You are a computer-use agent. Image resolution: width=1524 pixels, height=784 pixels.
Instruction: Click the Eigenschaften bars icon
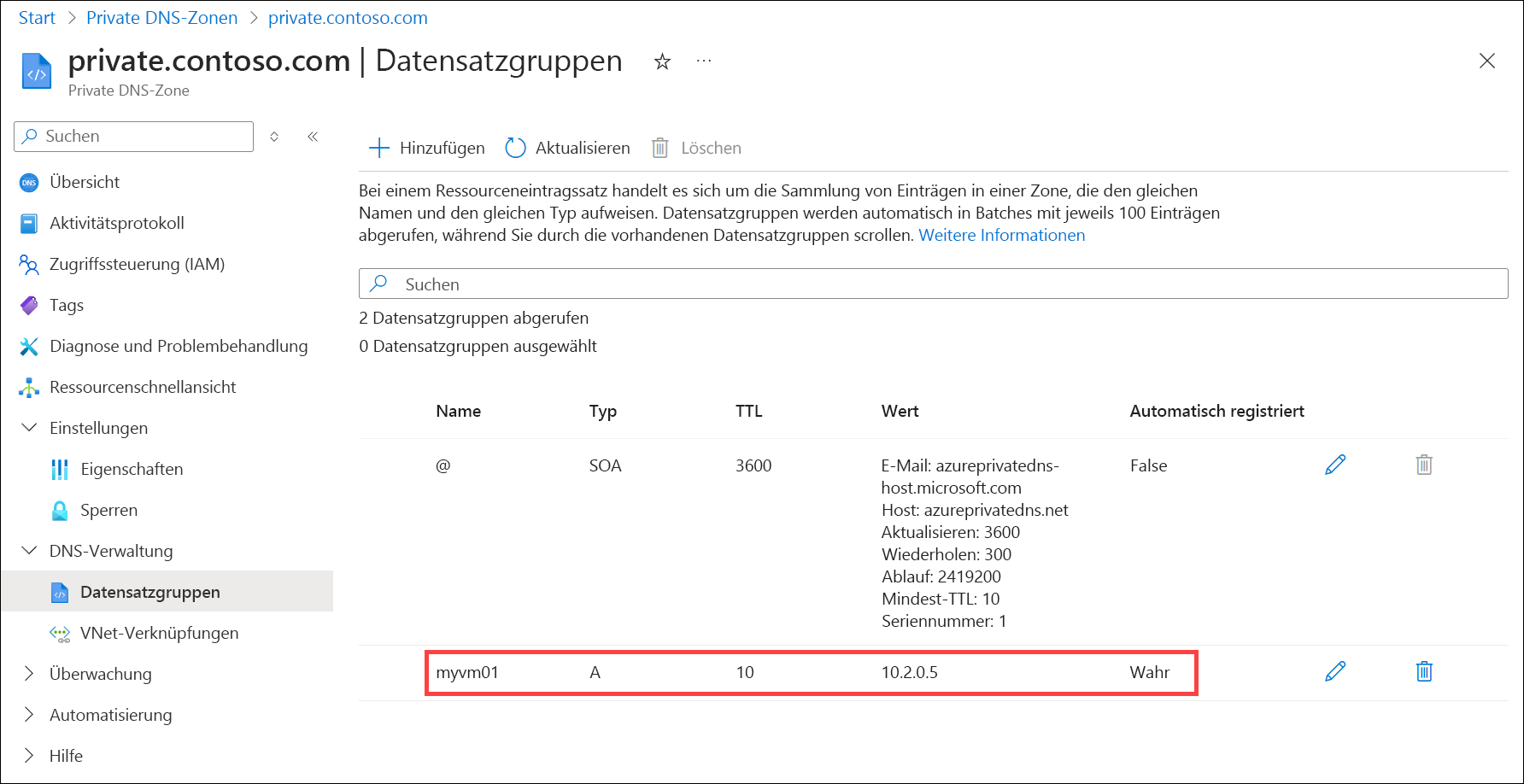tap(60, 470)
